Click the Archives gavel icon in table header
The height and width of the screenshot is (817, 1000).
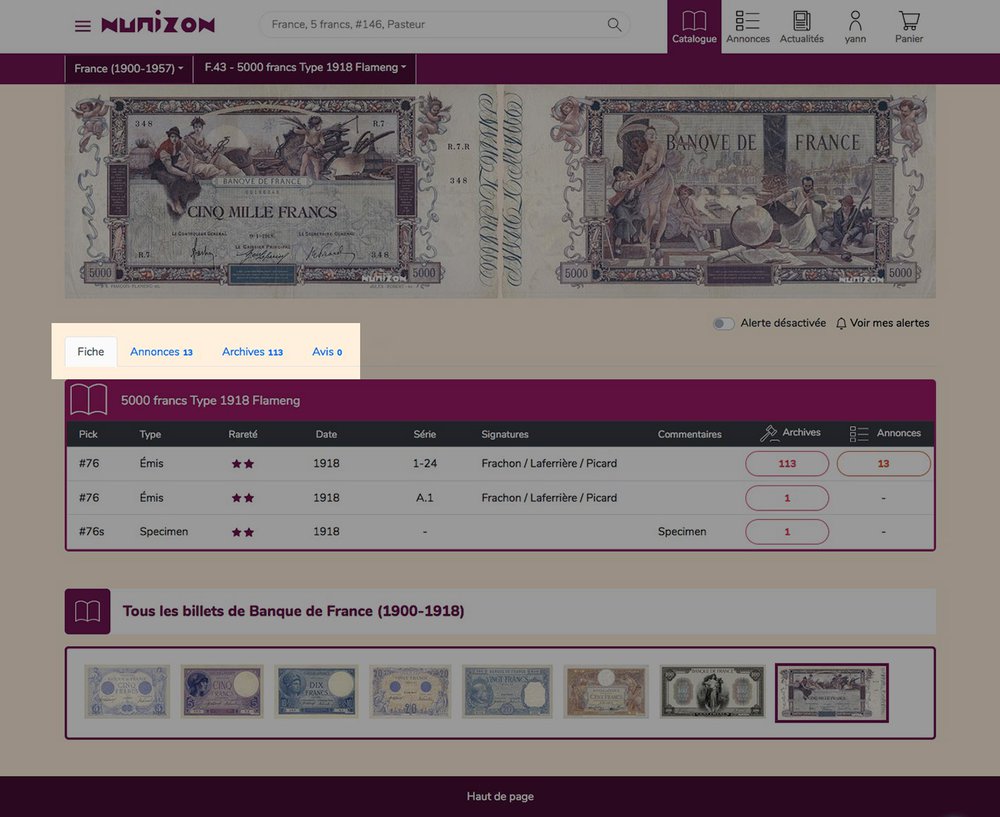pyautogui.click(x=768, y=434)
